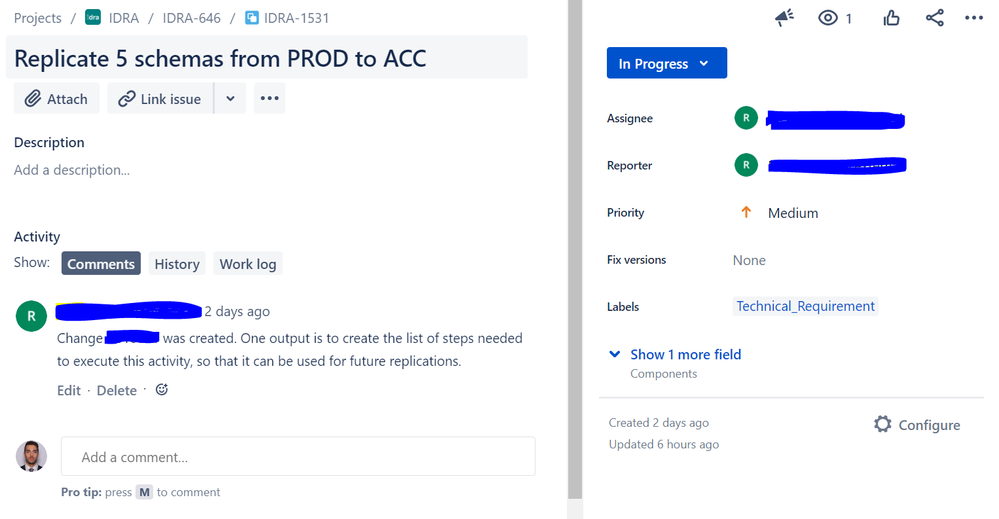Click the IDRA-1531 issue type icon

(x=252, y=18)
